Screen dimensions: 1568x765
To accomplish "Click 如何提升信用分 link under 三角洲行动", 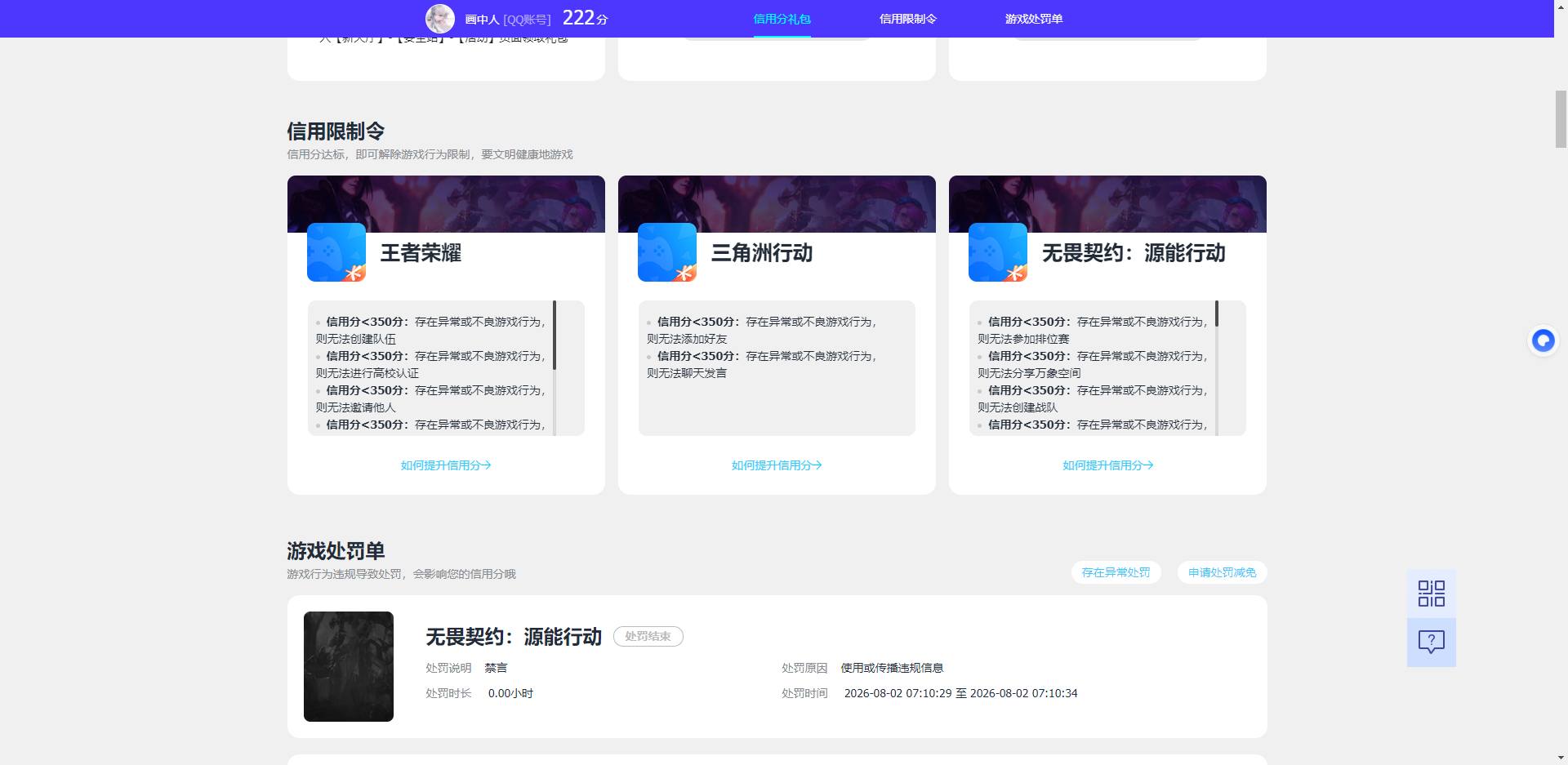I will click(x=777, y=465).
